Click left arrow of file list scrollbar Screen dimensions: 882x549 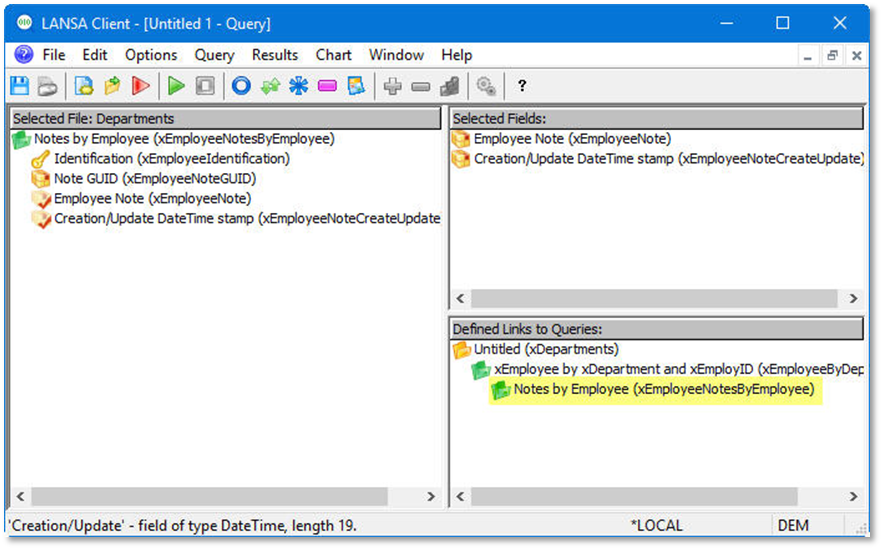[20, 497]
